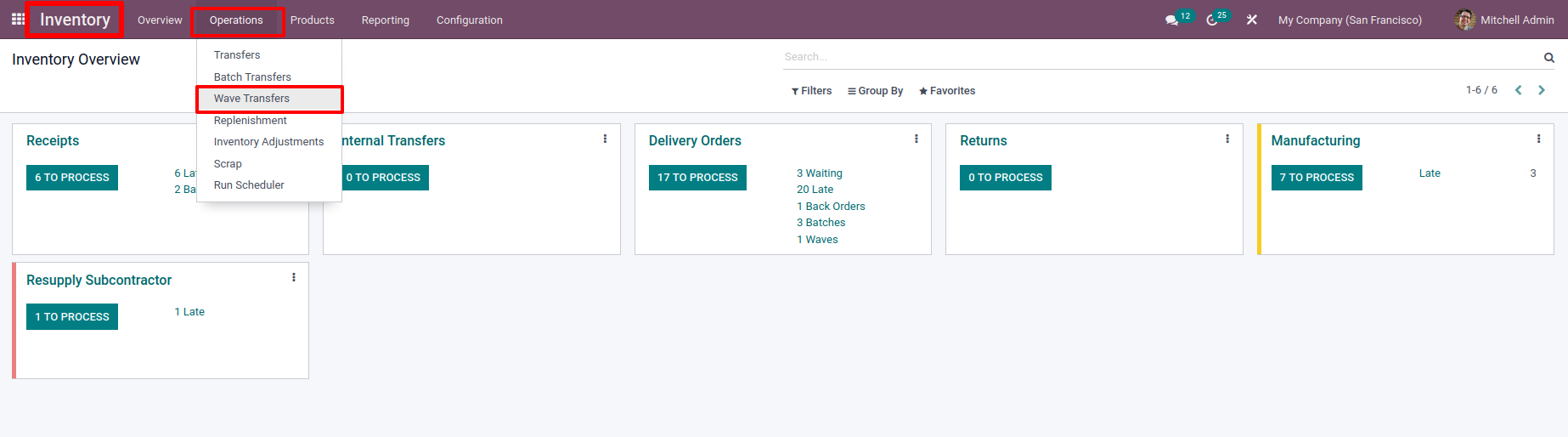Click the search magnifier icon
1568x437 pixels.
(1549, 57)
